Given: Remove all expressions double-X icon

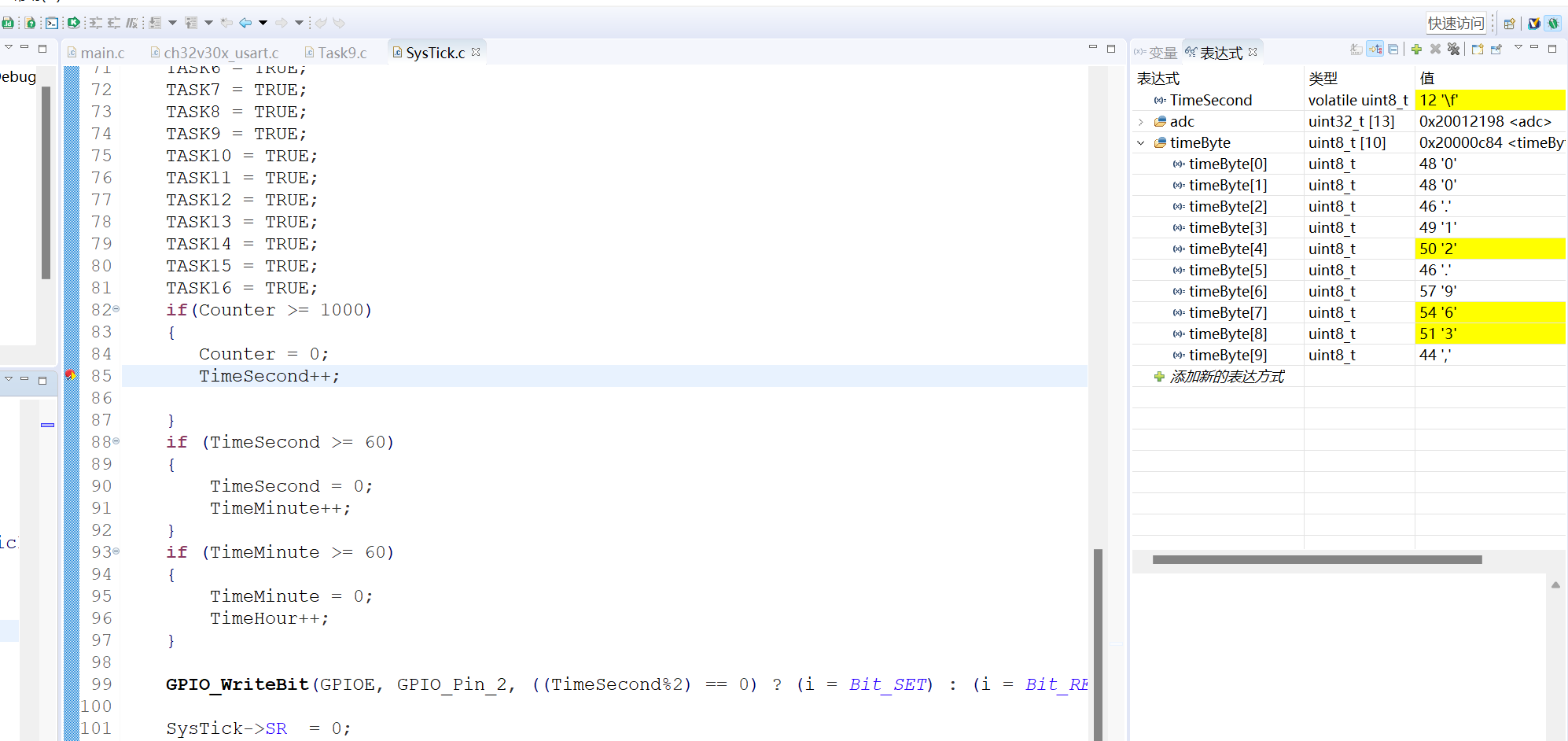Looking at the screenshot, I should pos(1453,49).
